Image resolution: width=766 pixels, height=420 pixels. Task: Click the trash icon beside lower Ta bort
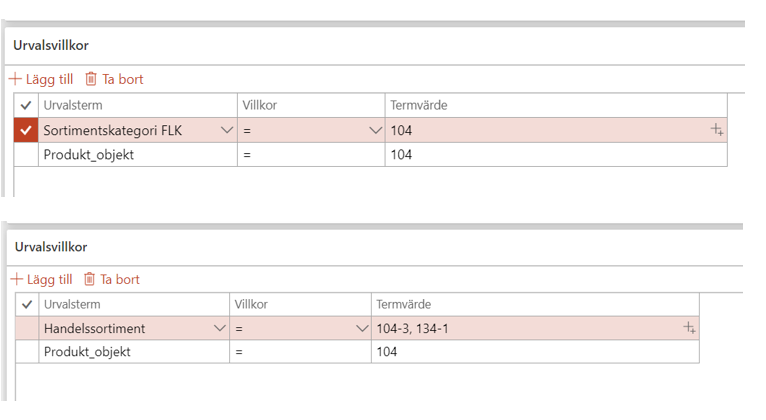pos(89,279)
